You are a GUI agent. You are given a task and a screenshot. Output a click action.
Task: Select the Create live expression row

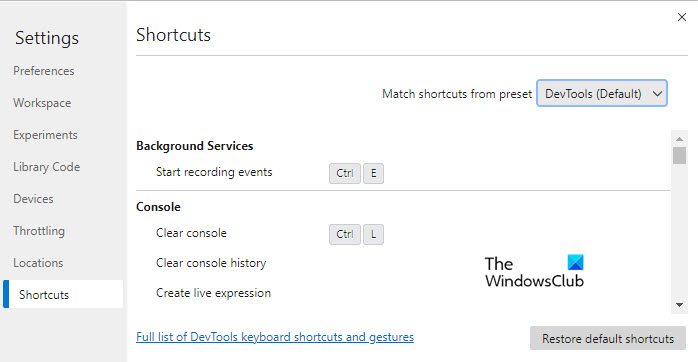tap(403, 293)
